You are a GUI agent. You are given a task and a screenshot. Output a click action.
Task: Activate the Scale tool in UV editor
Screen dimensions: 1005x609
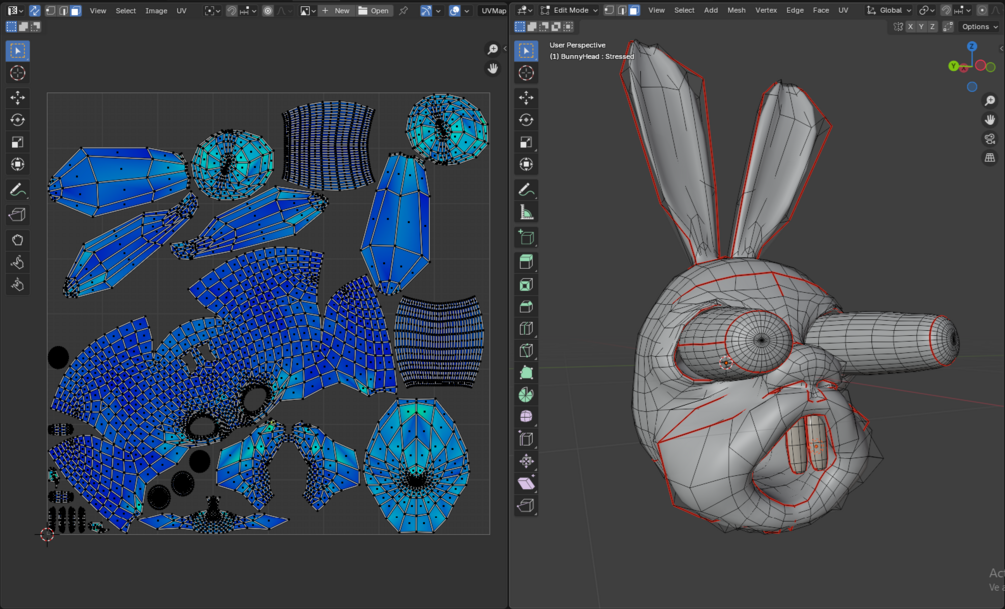pos(17,142)
